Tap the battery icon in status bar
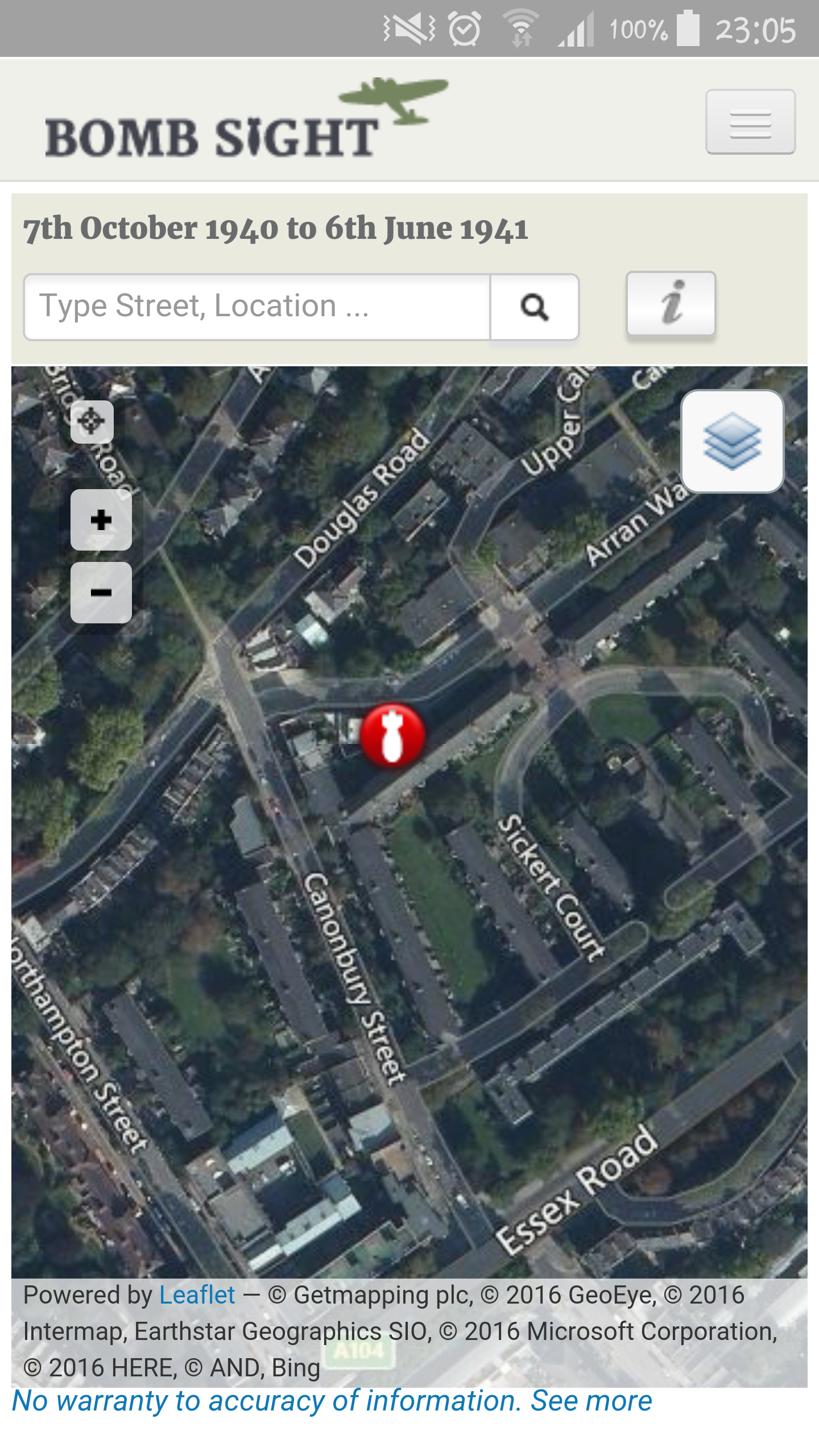The height and width of the screenshot is (1456, 819). tap(688, 28)
